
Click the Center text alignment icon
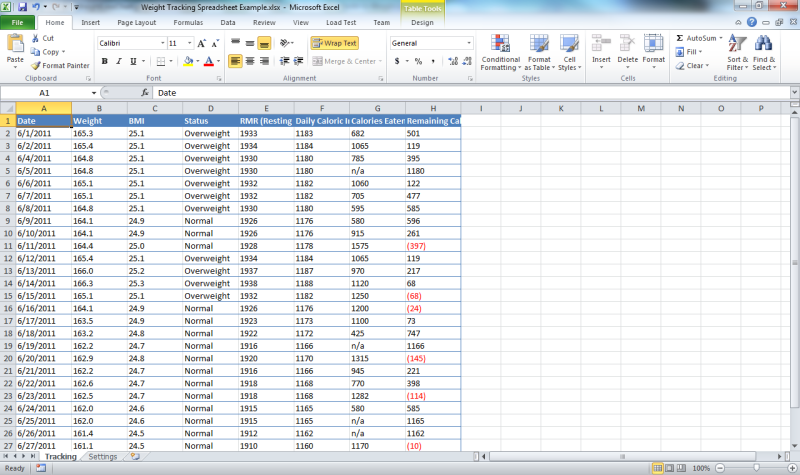click(x=249, y=61)
